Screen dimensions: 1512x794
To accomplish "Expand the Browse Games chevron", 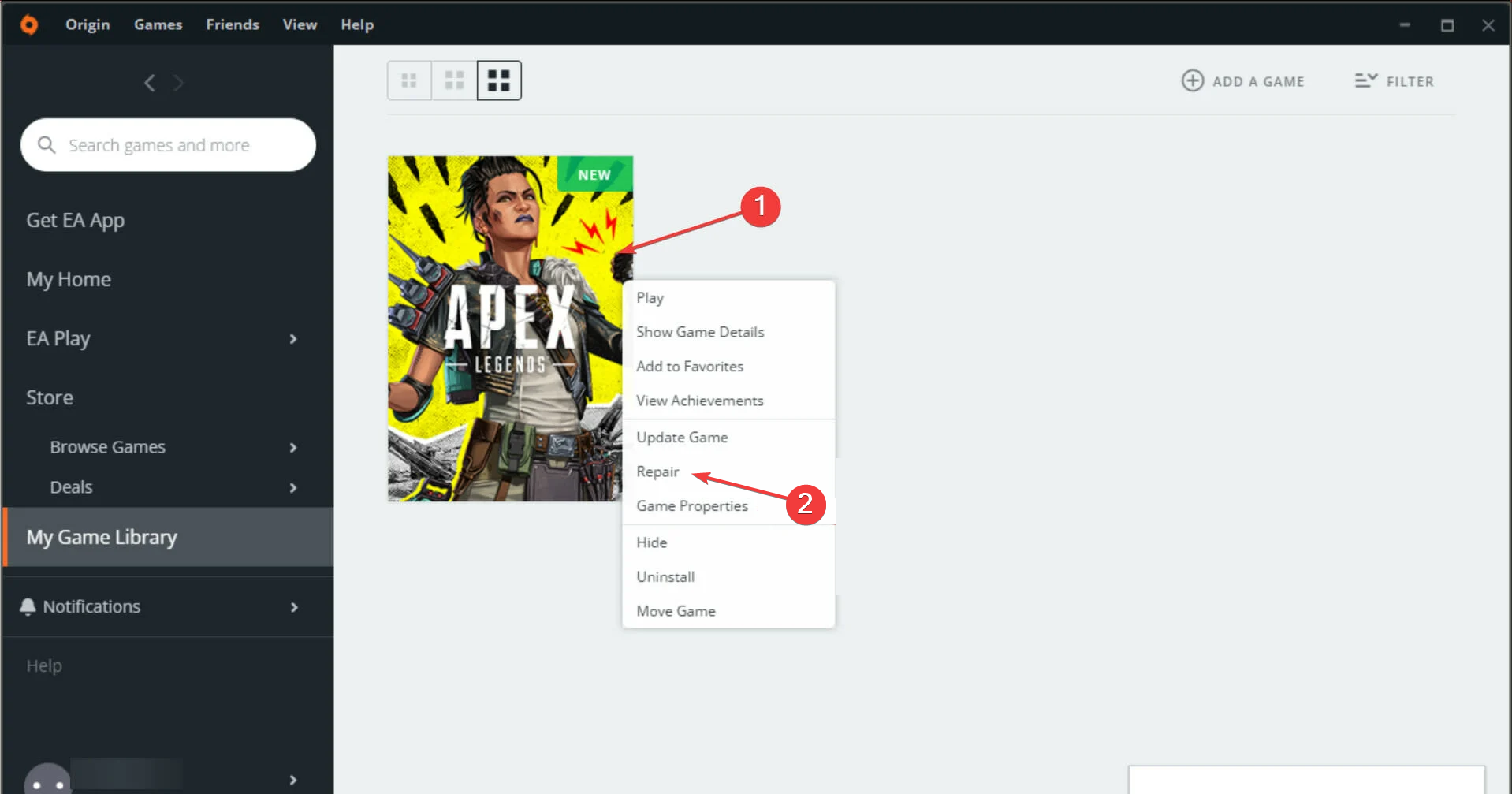I will [x=293, y=447].
